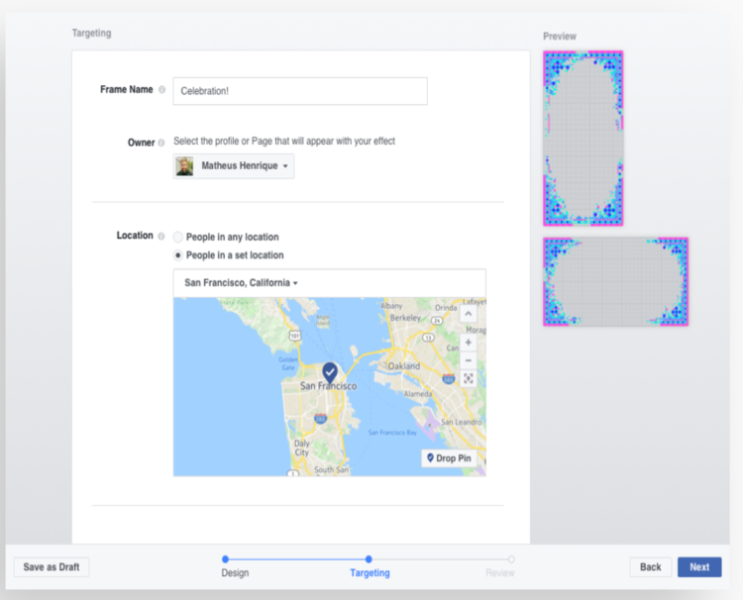743x600 pixels.
Task: Click the map fit-to-view icon
Action: pyautogui.click(x=468, y=378)
